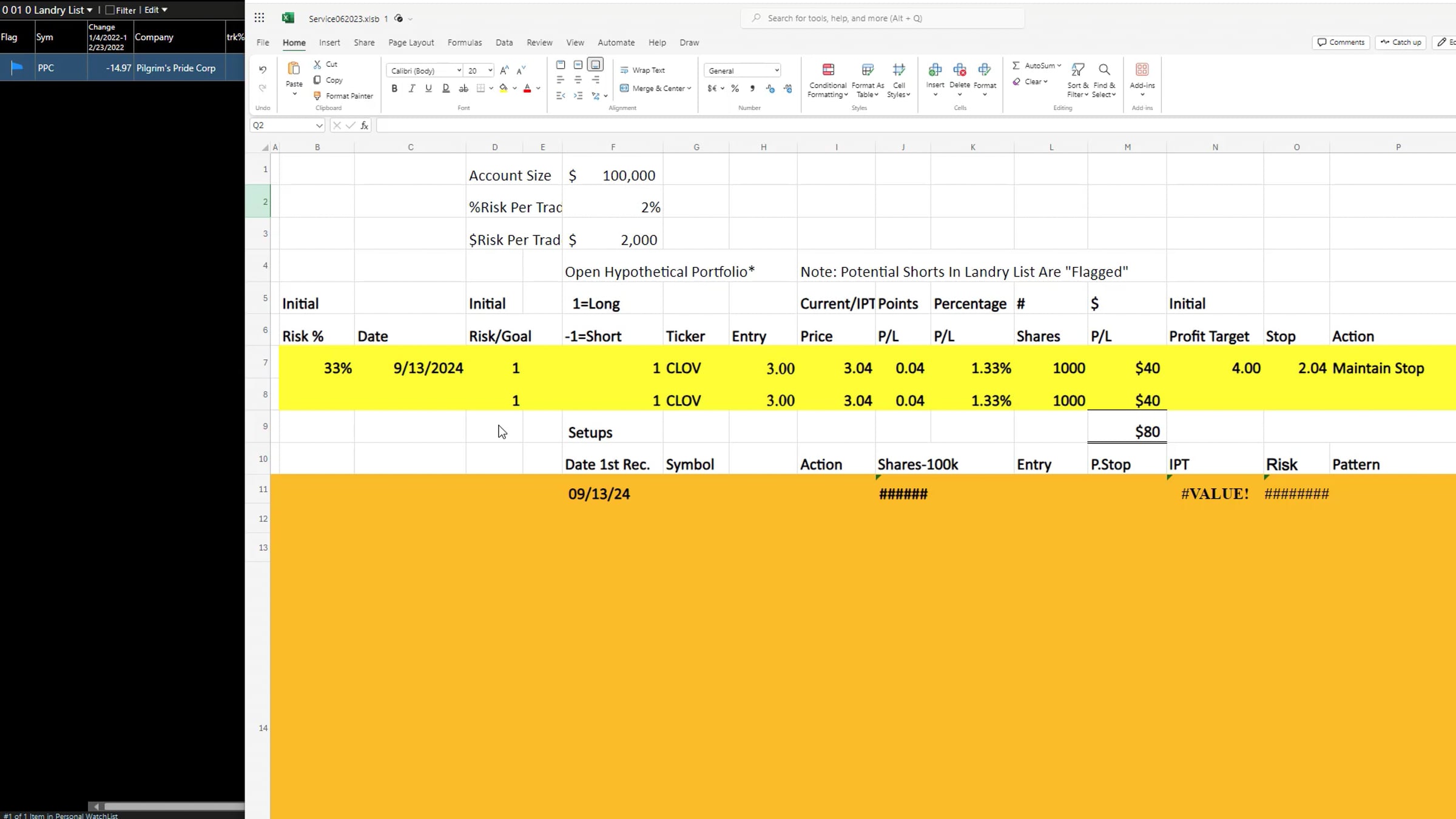Apply comma style

752,89
